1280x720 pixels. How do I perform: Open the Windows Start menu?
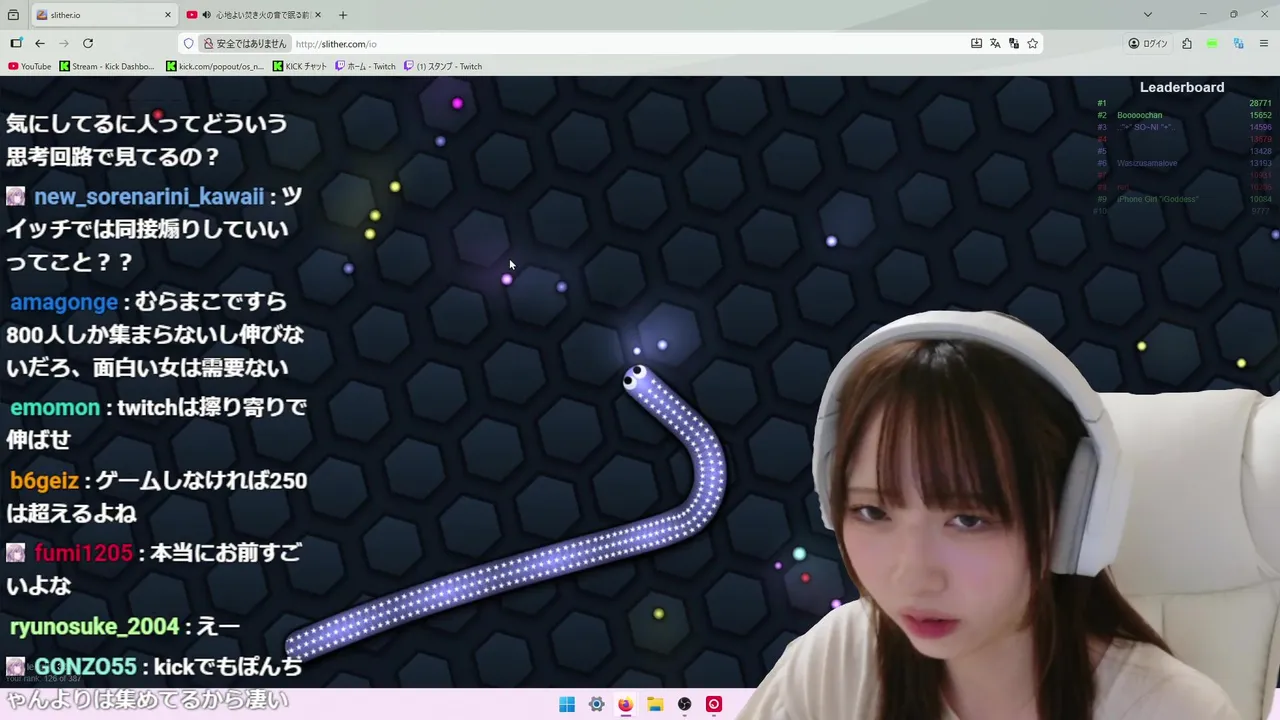tap(567, 704)
